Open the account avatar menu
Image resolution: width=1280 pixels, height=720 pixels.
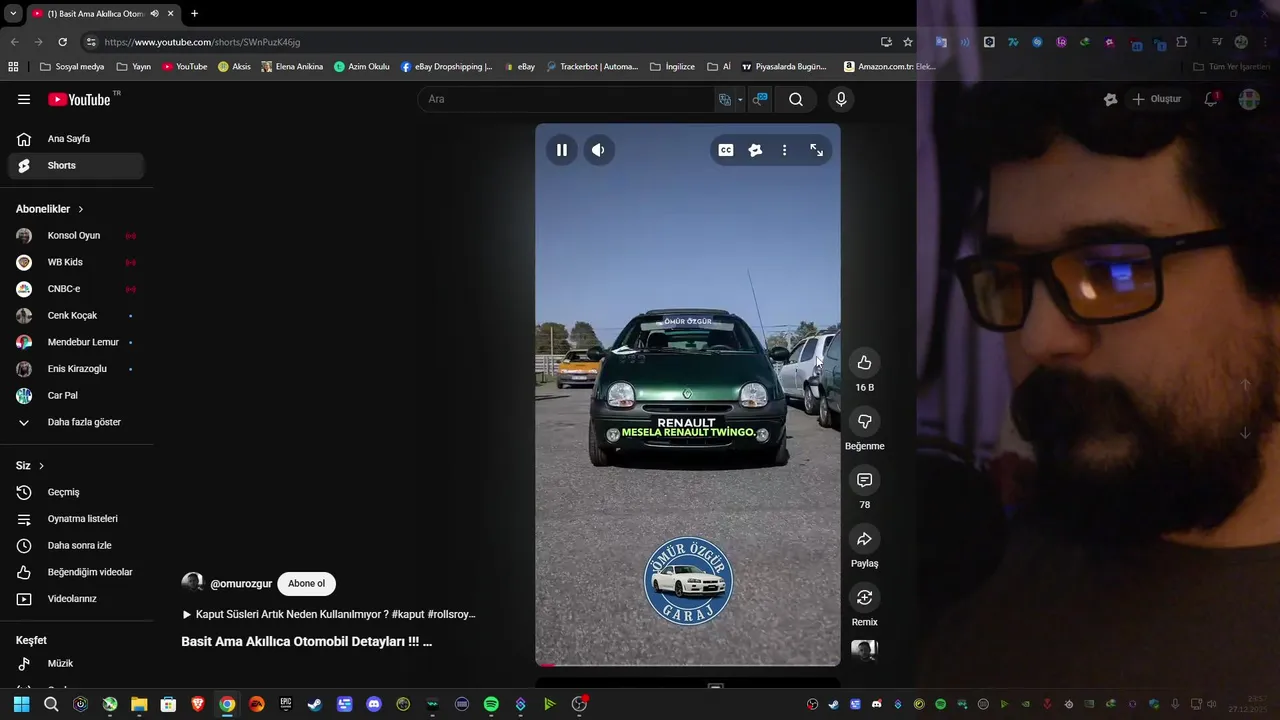[x=1249, y=99]
